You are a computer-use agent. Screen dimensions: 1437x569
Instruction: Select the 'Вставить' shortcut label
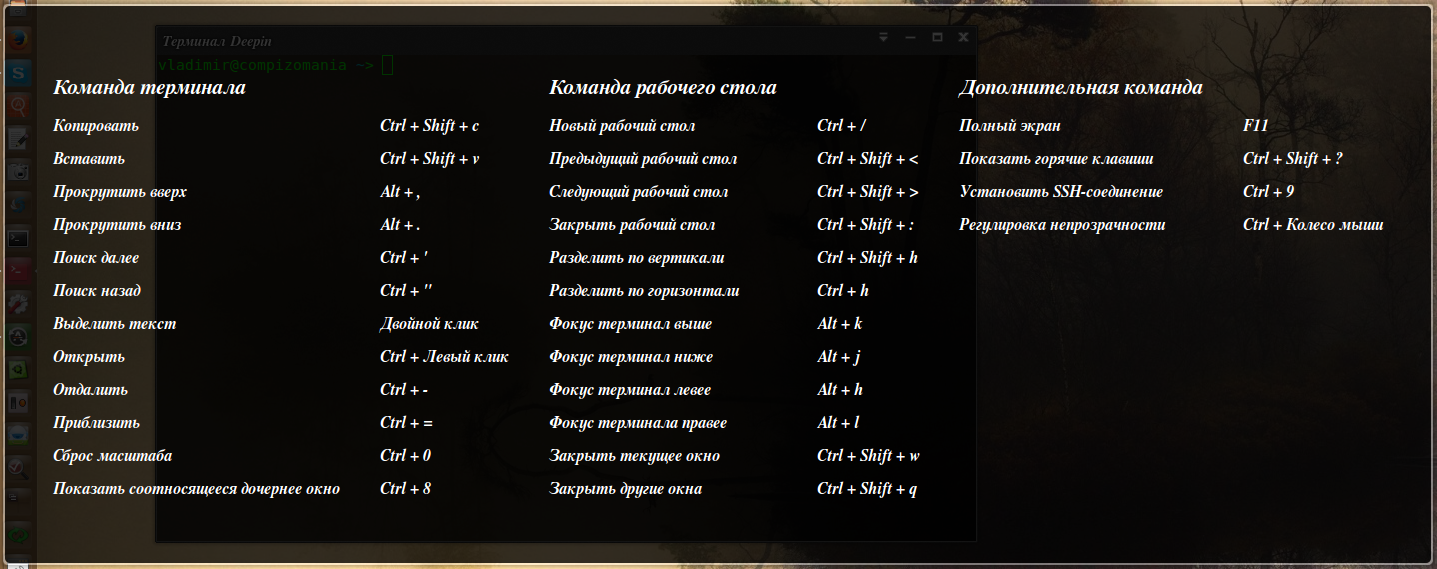click(89, 159)
